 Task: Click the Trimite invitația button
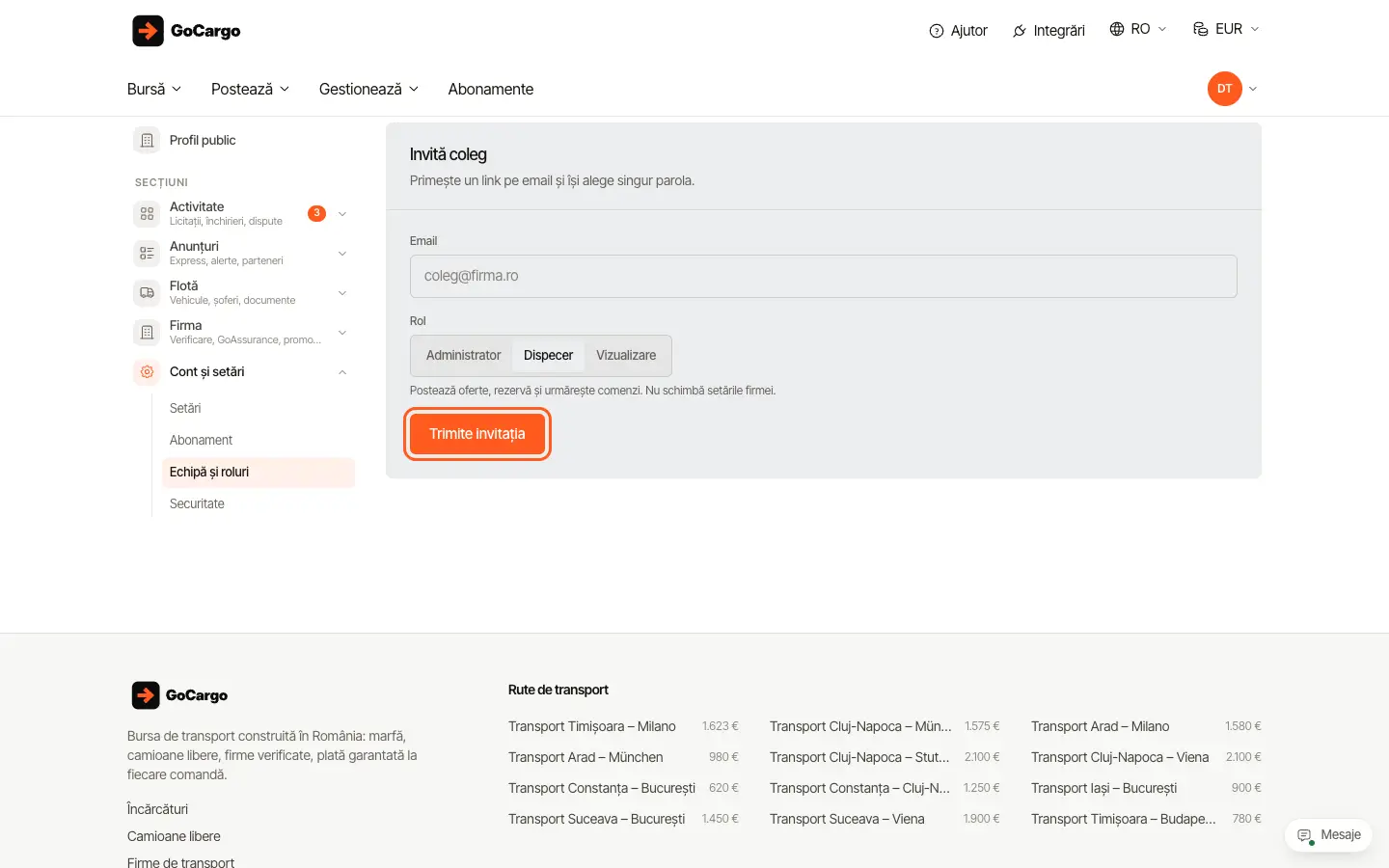coord(477,434)
